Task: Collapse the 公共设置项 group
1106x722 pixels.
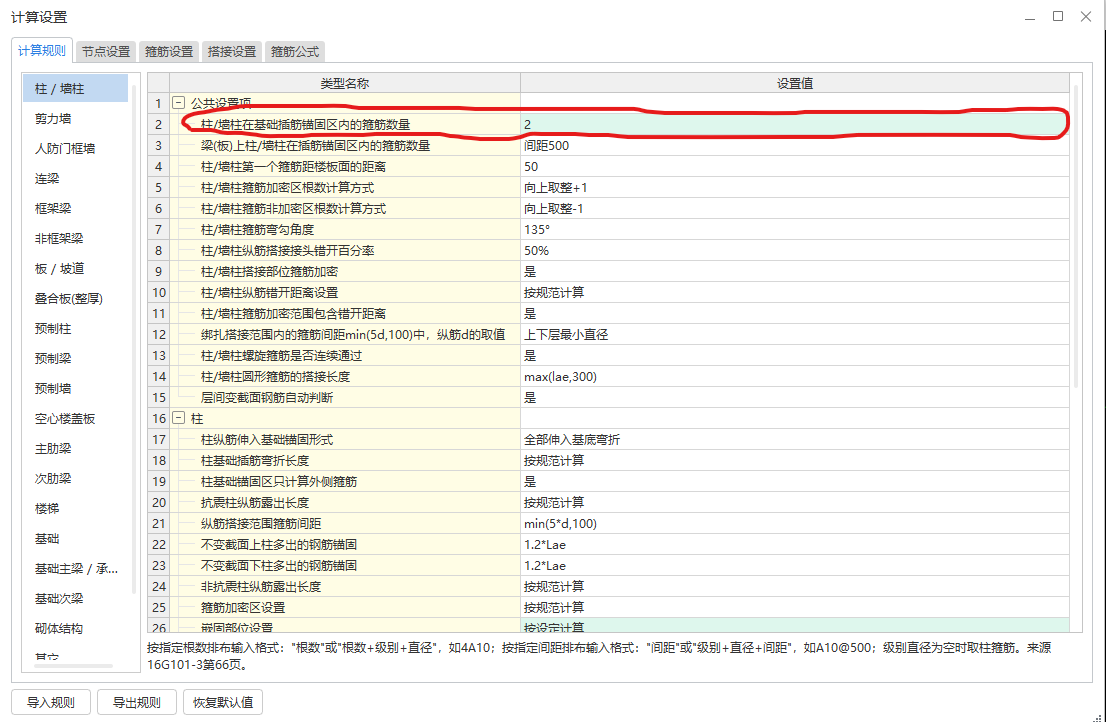Action: tap(178, 103)
